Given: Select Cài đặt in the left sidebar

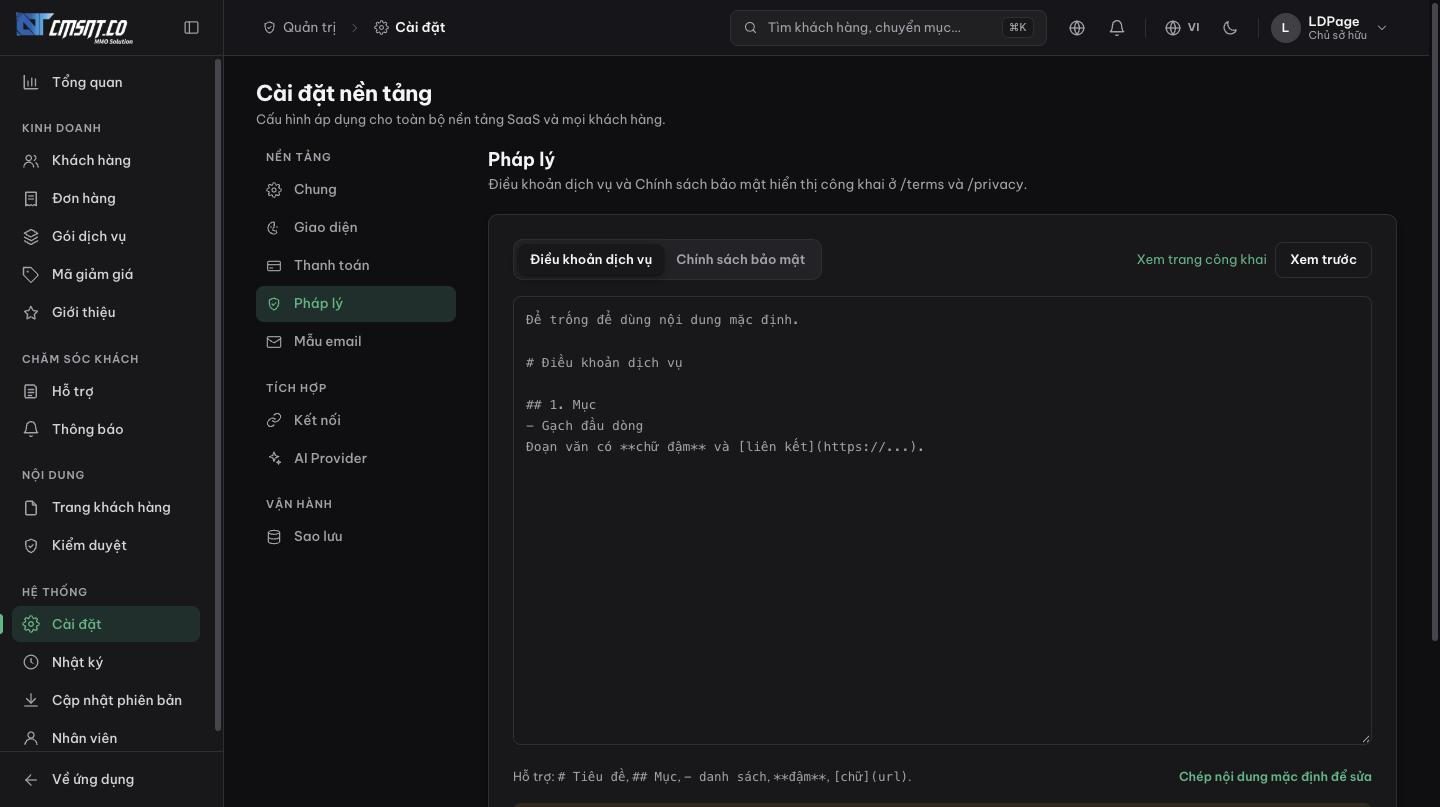Looking at the screenshot, I should point(106,624).
